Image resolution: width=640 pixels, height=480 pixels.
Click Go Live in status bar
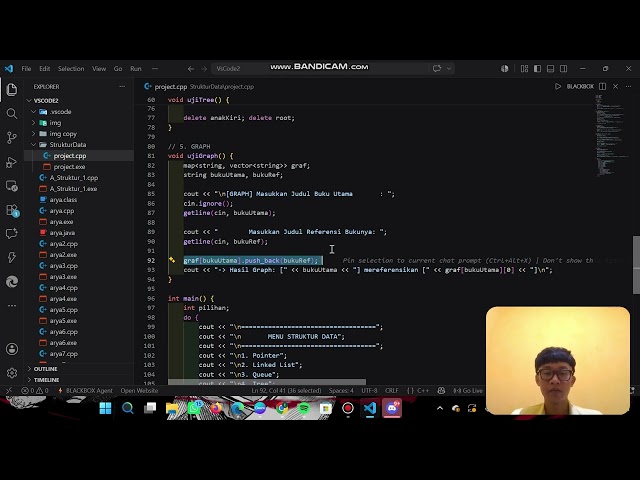tap(468, 391)
